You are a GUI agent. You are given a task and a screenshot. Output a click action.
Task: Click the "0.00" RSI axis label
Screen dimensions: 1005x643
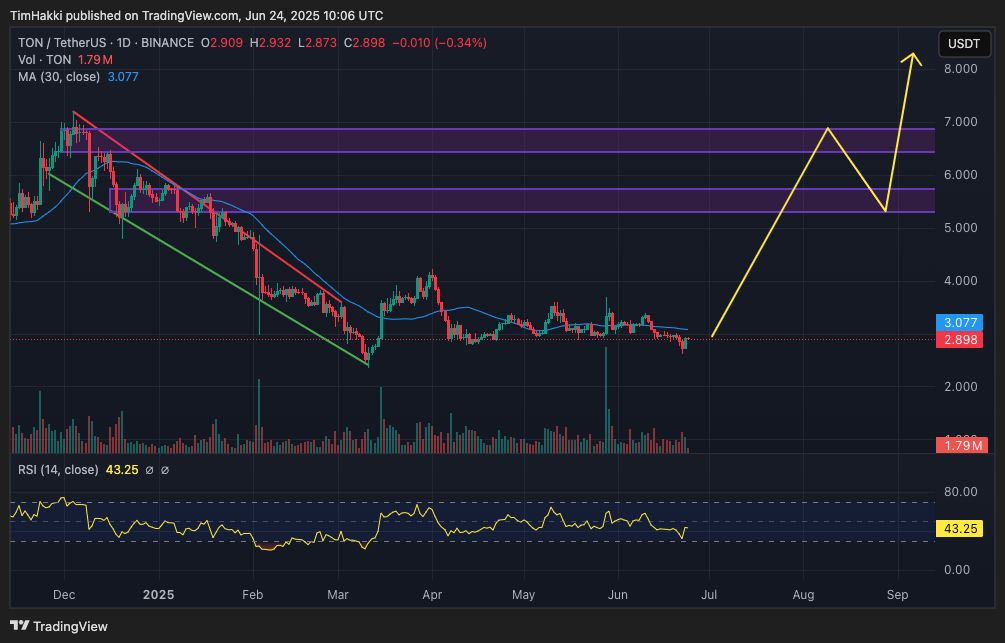click(957, 570)
